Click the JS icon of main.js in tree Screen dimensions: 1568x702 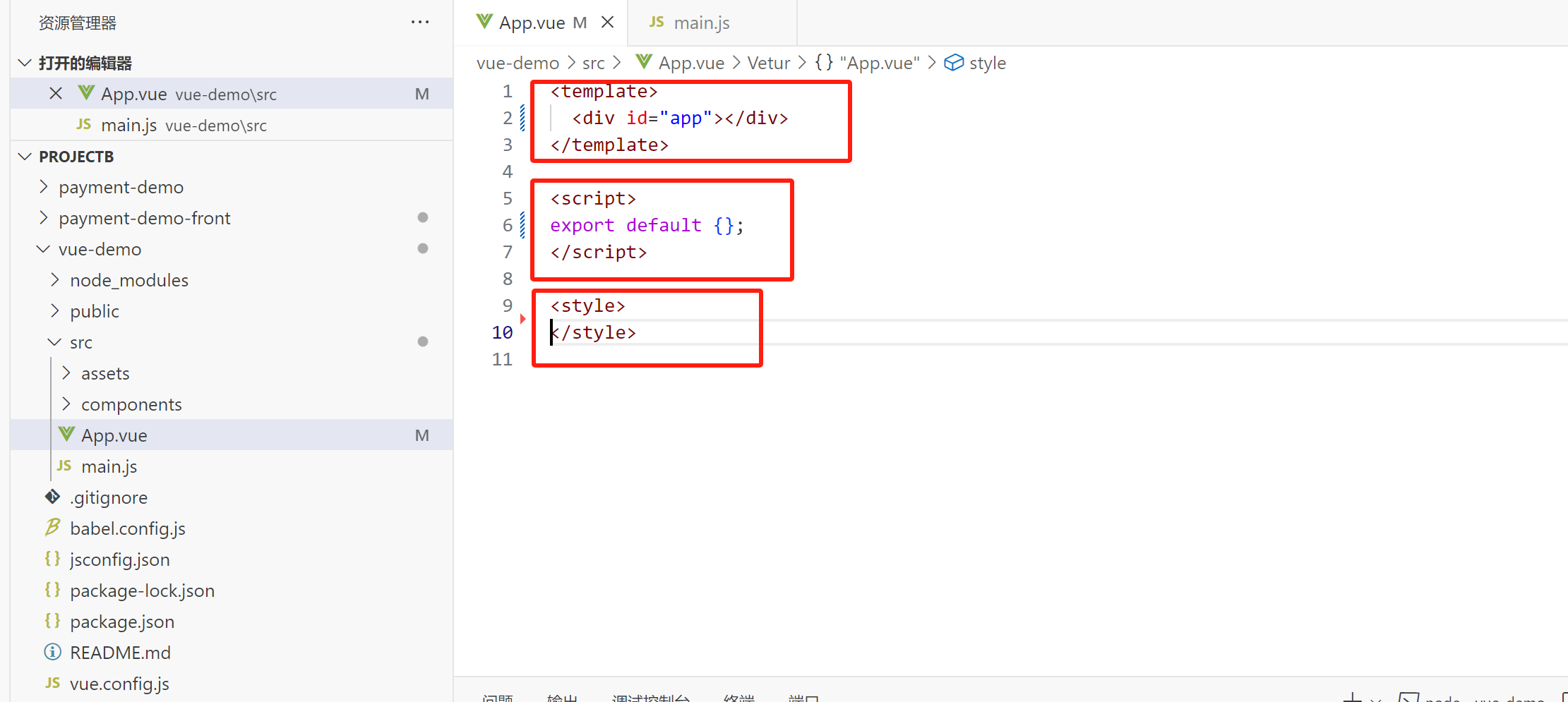64,466
